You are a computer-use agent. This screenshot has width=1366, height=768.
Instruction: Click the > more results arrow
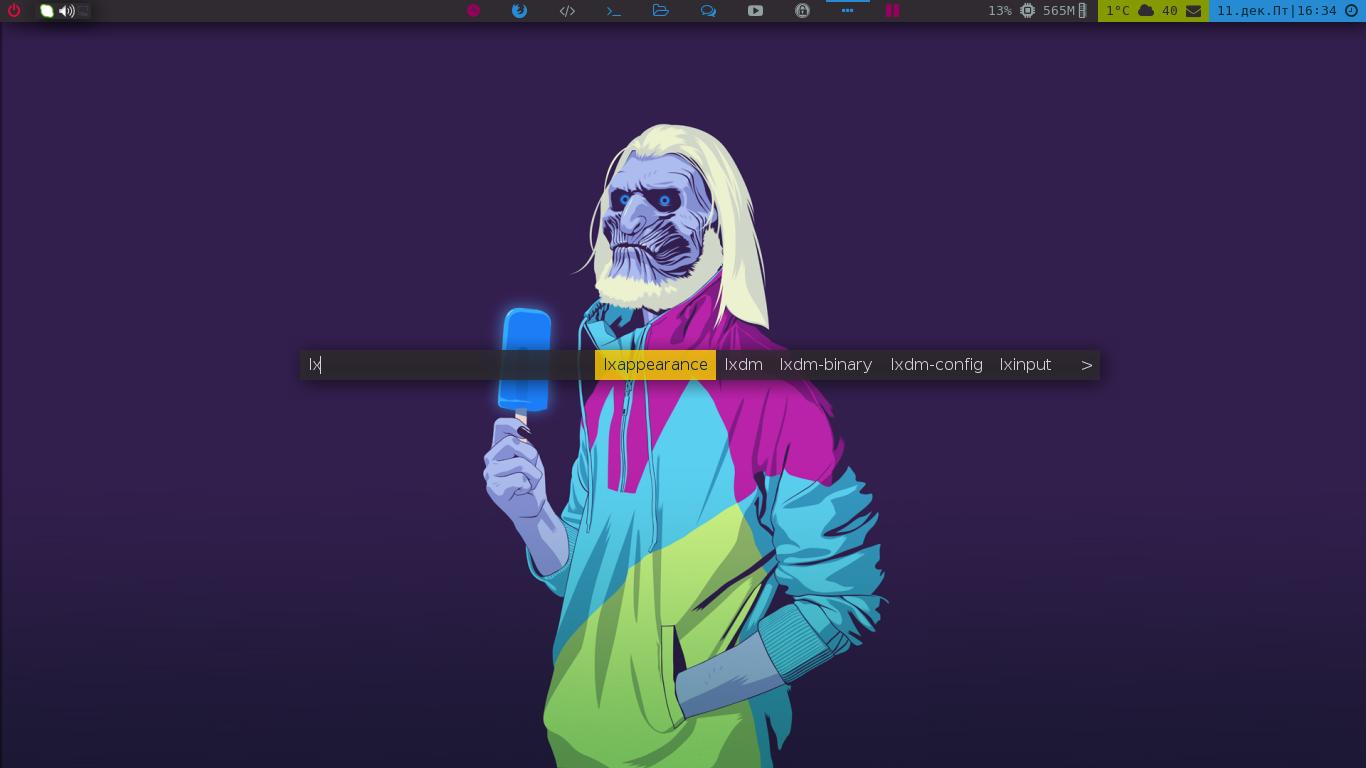(x=1086, y=365)
